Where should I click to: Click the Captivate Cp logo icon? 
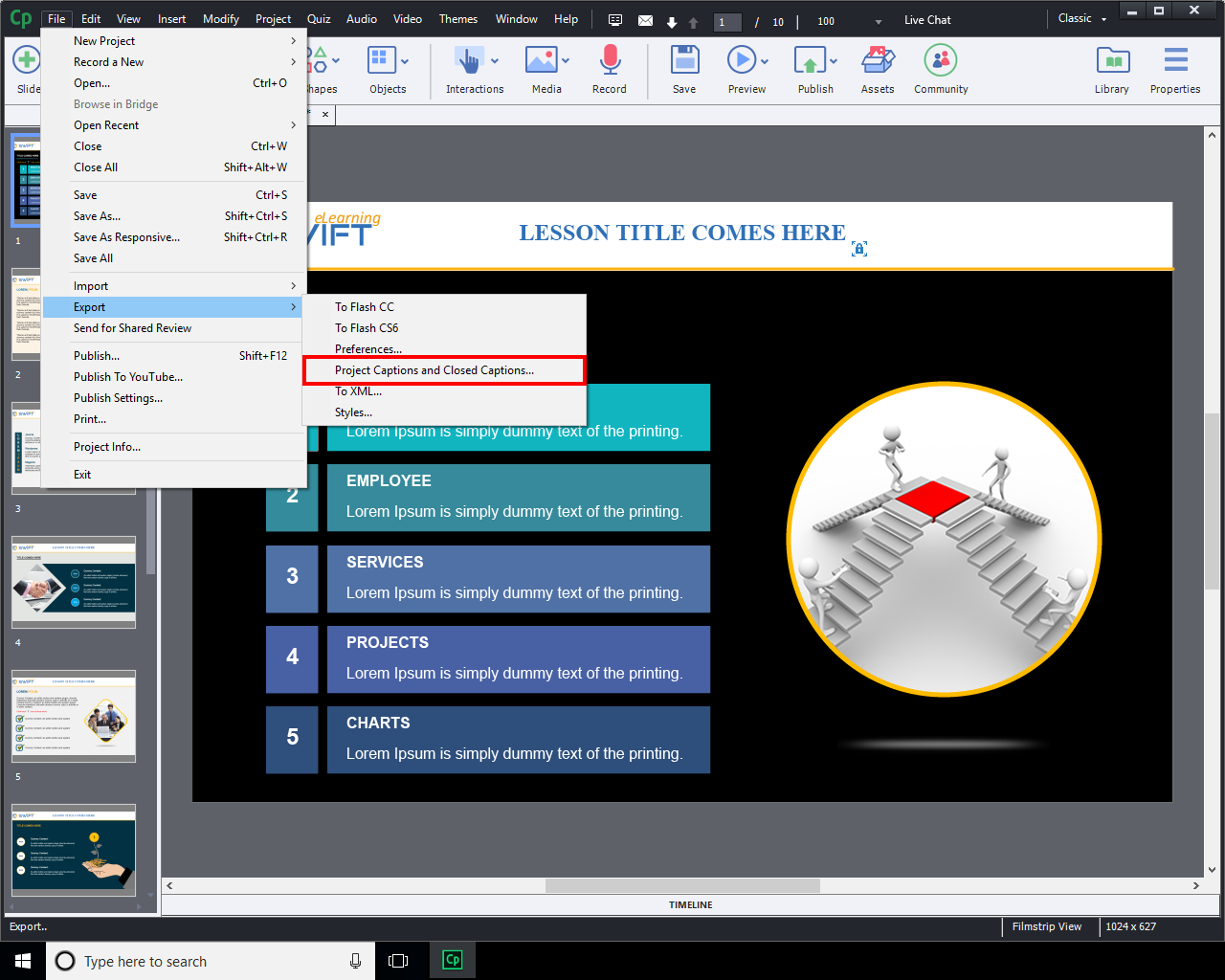coord(20,19)
